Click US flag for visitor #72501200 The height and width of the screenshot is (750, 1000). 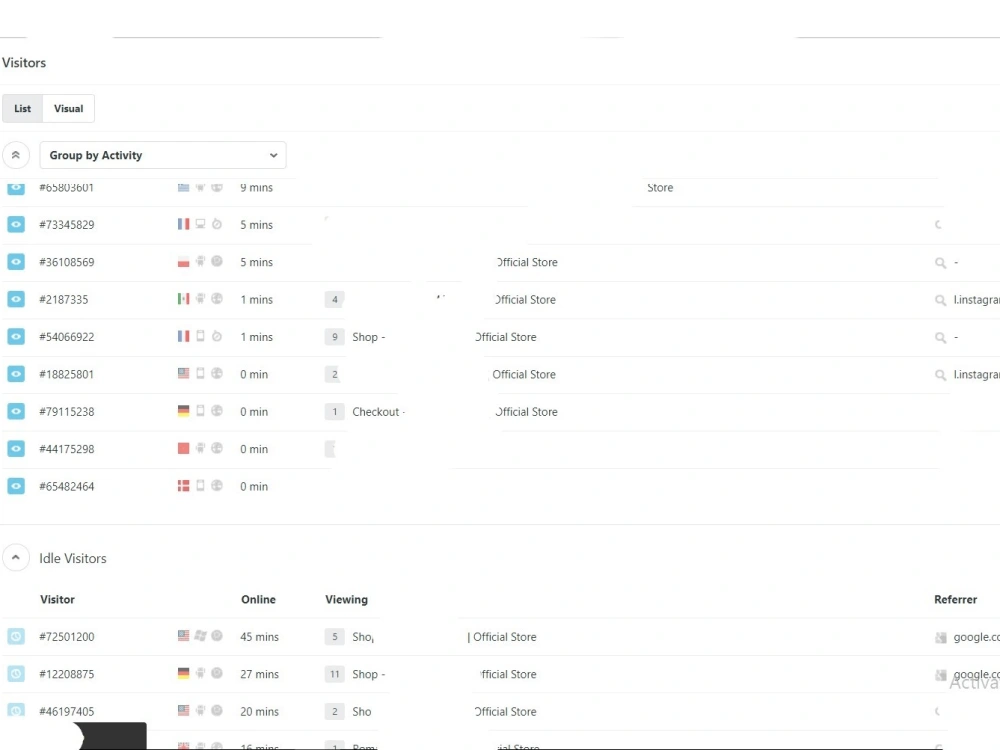(x=184, y=636)
